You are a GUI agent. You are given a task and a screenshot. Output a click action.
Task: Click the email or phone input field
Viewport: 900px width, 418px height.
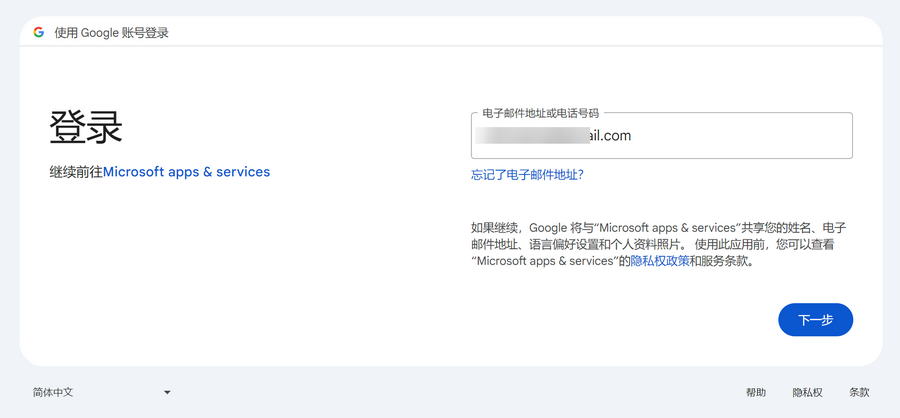[x=661, y=136]
